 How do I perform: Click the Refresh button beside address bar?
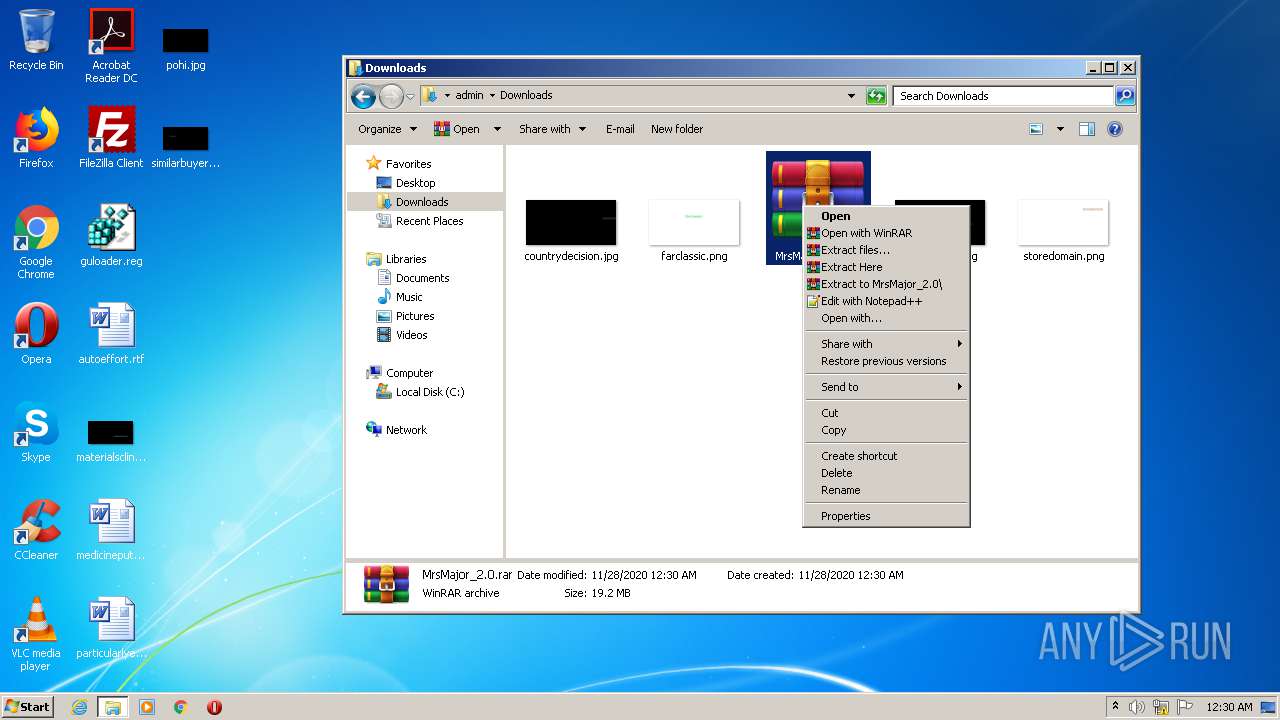coord(876,96)
